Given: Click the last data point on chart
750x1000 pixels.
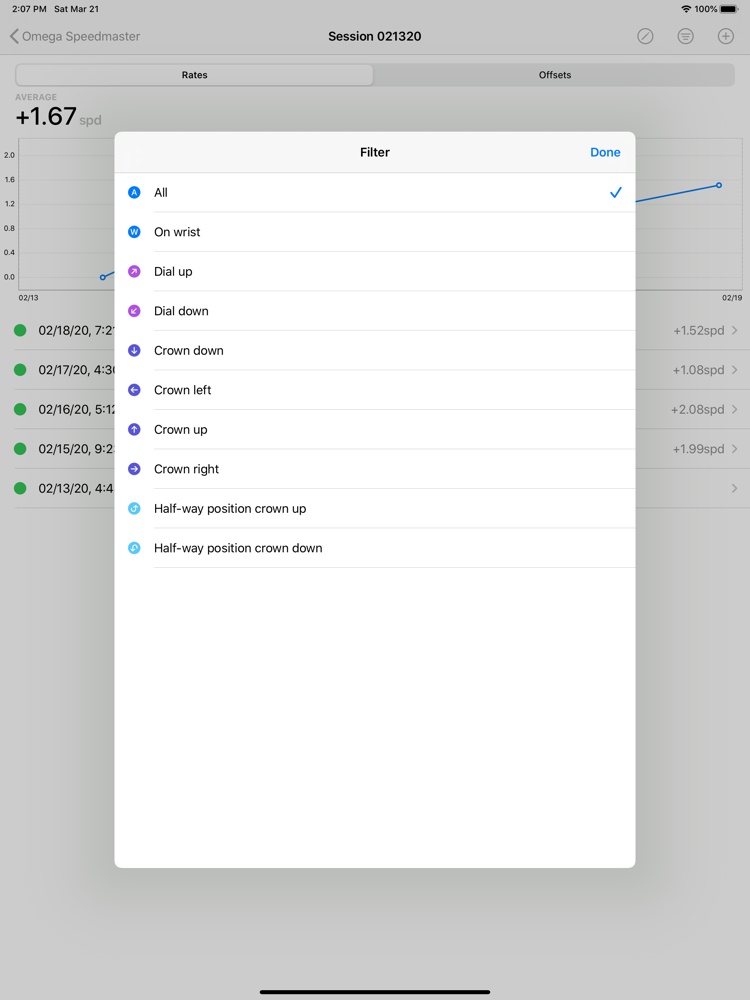Looking at the screenshot, I should click(x=719, y=185).
